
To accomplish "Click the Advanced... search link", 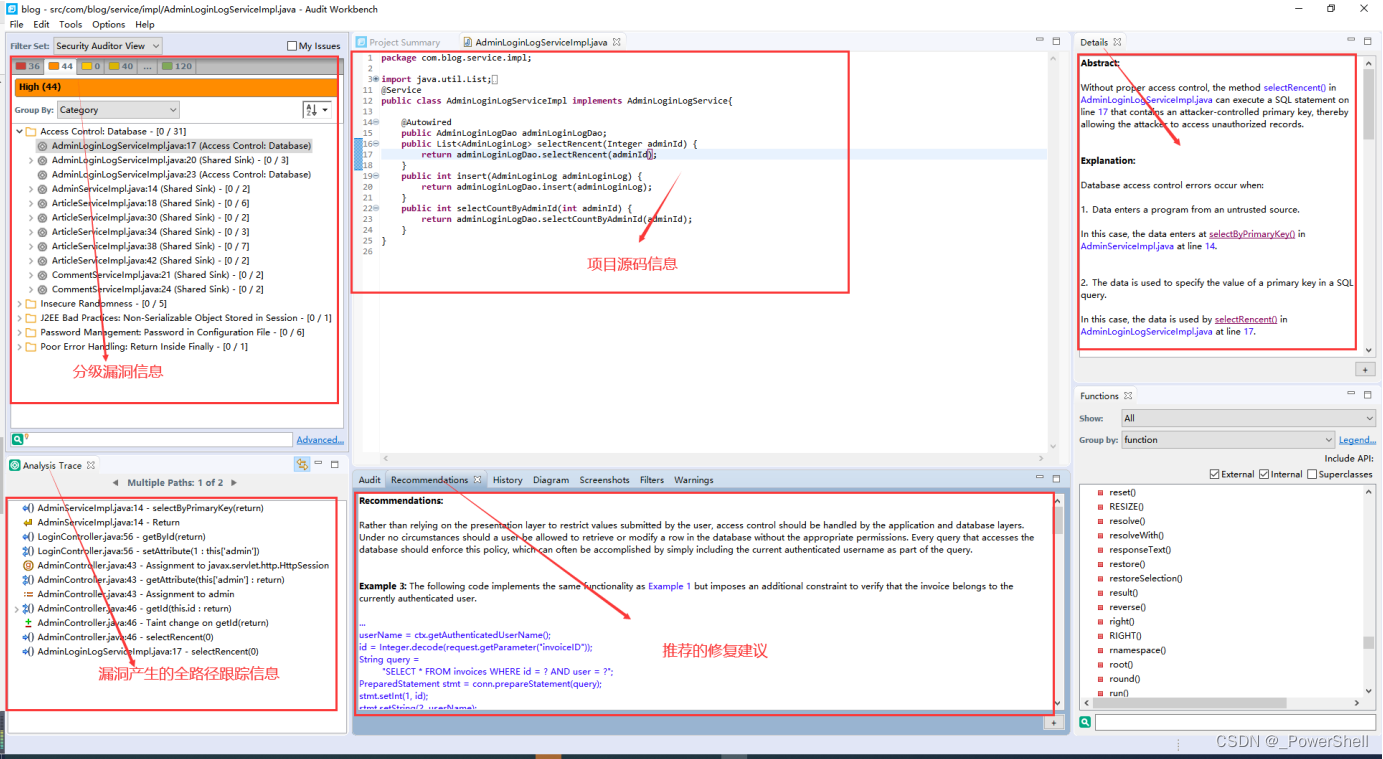I will click(320, 440).
